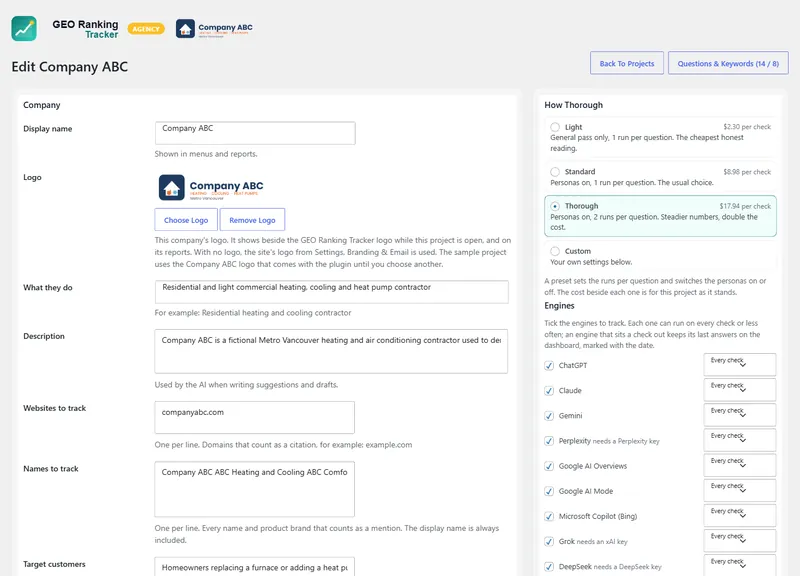The image size is (800, 576).
Task: Click the Names to track text area
Action: 255,489
